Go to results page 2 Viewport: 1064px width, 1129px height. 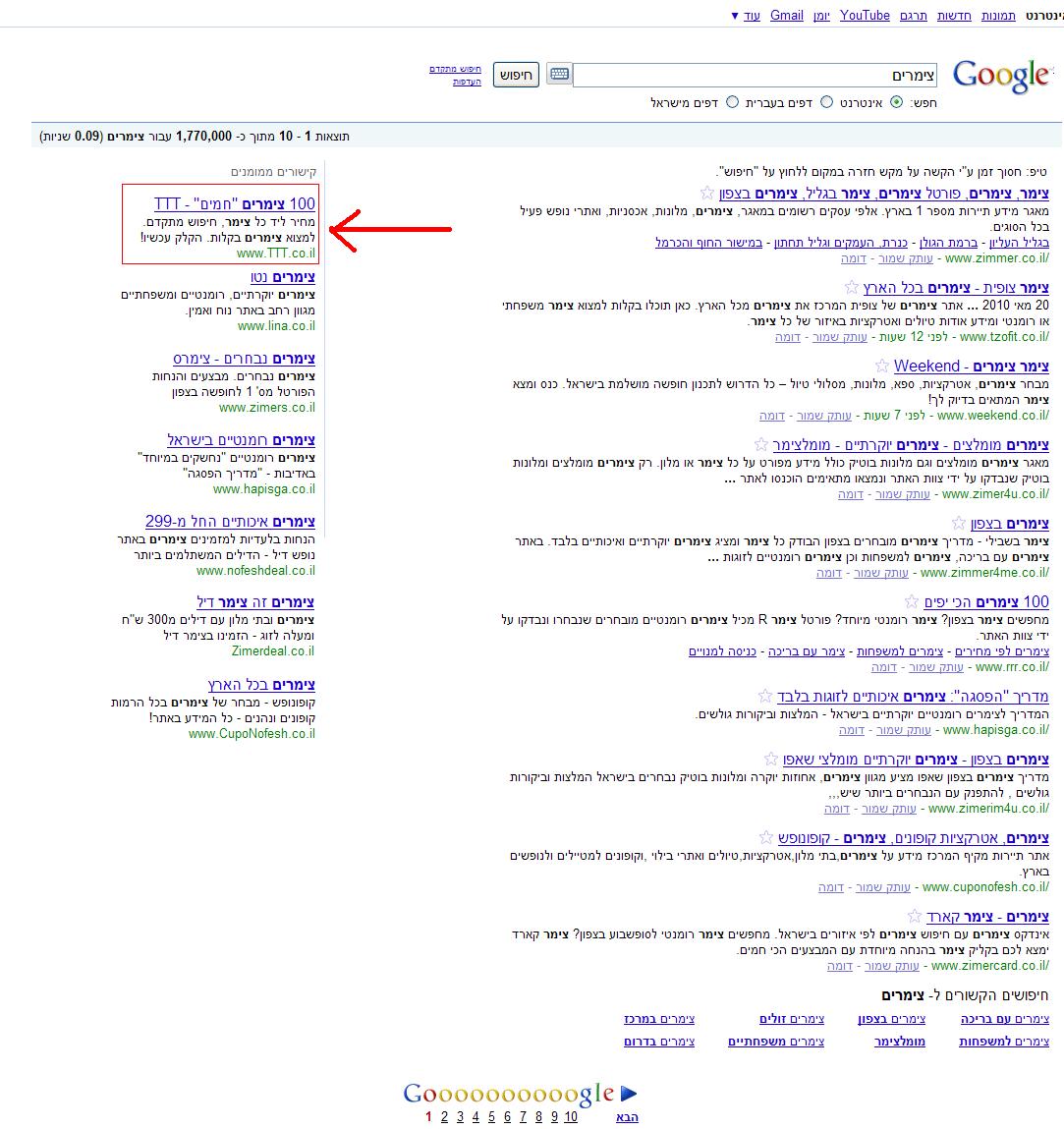pos(444,1117)
